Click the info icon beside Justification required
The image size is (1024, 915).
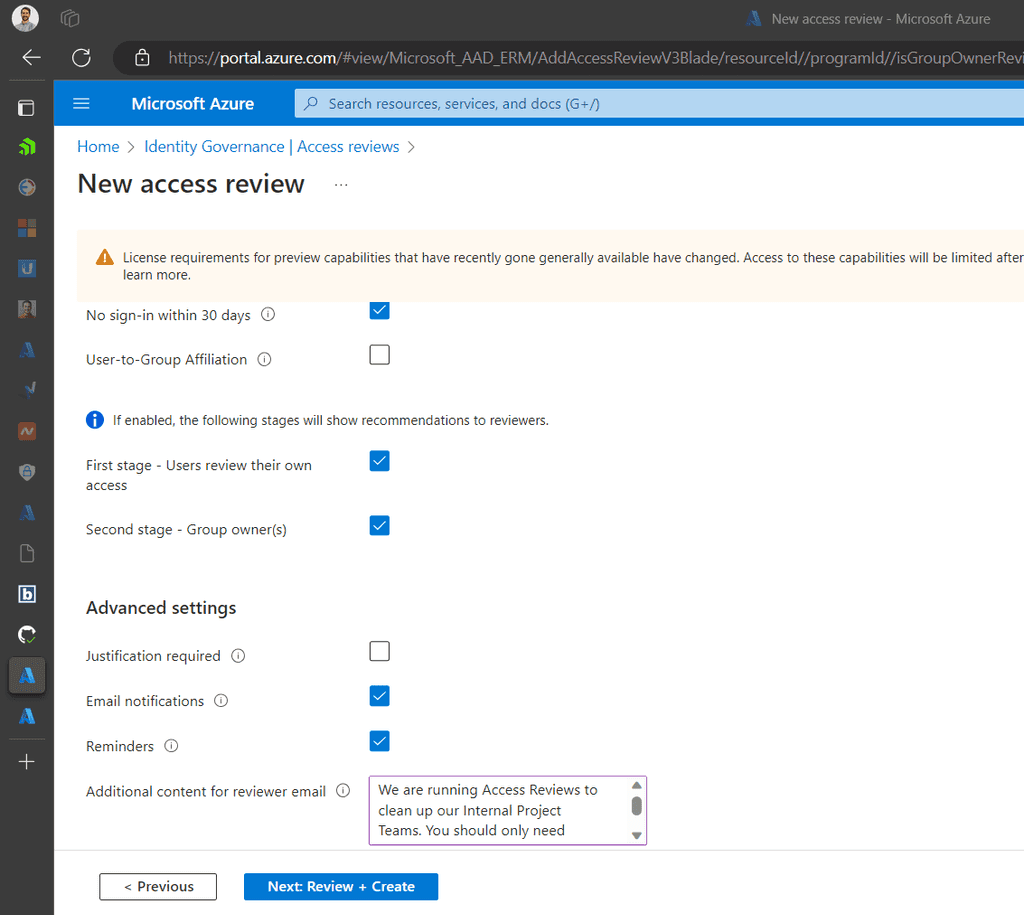[x=238, y=656]
